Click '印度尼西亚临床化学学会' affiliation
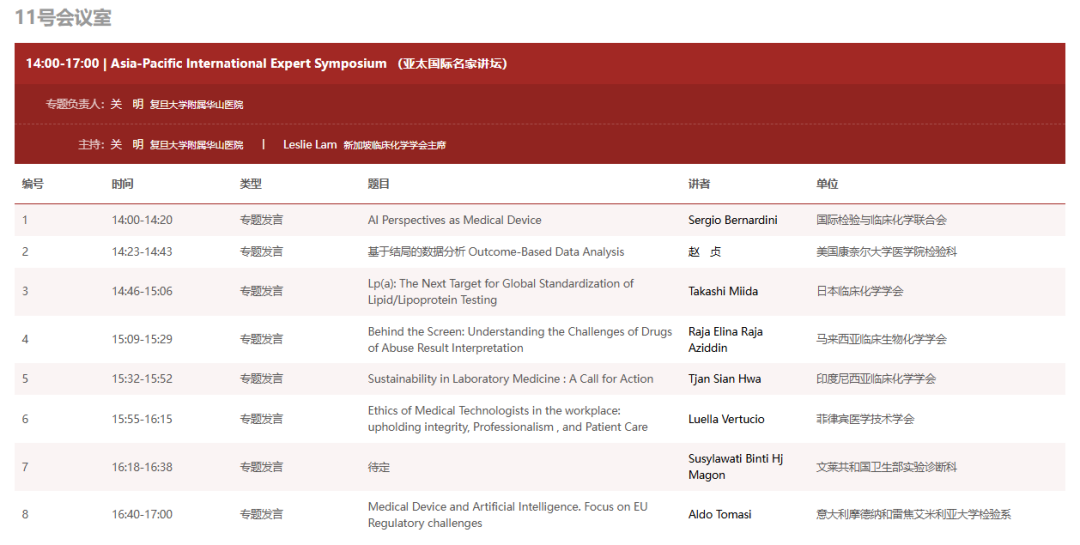The width and height of the screenshot is (1080, 545). pyautogui.click(x=876, y=379)
